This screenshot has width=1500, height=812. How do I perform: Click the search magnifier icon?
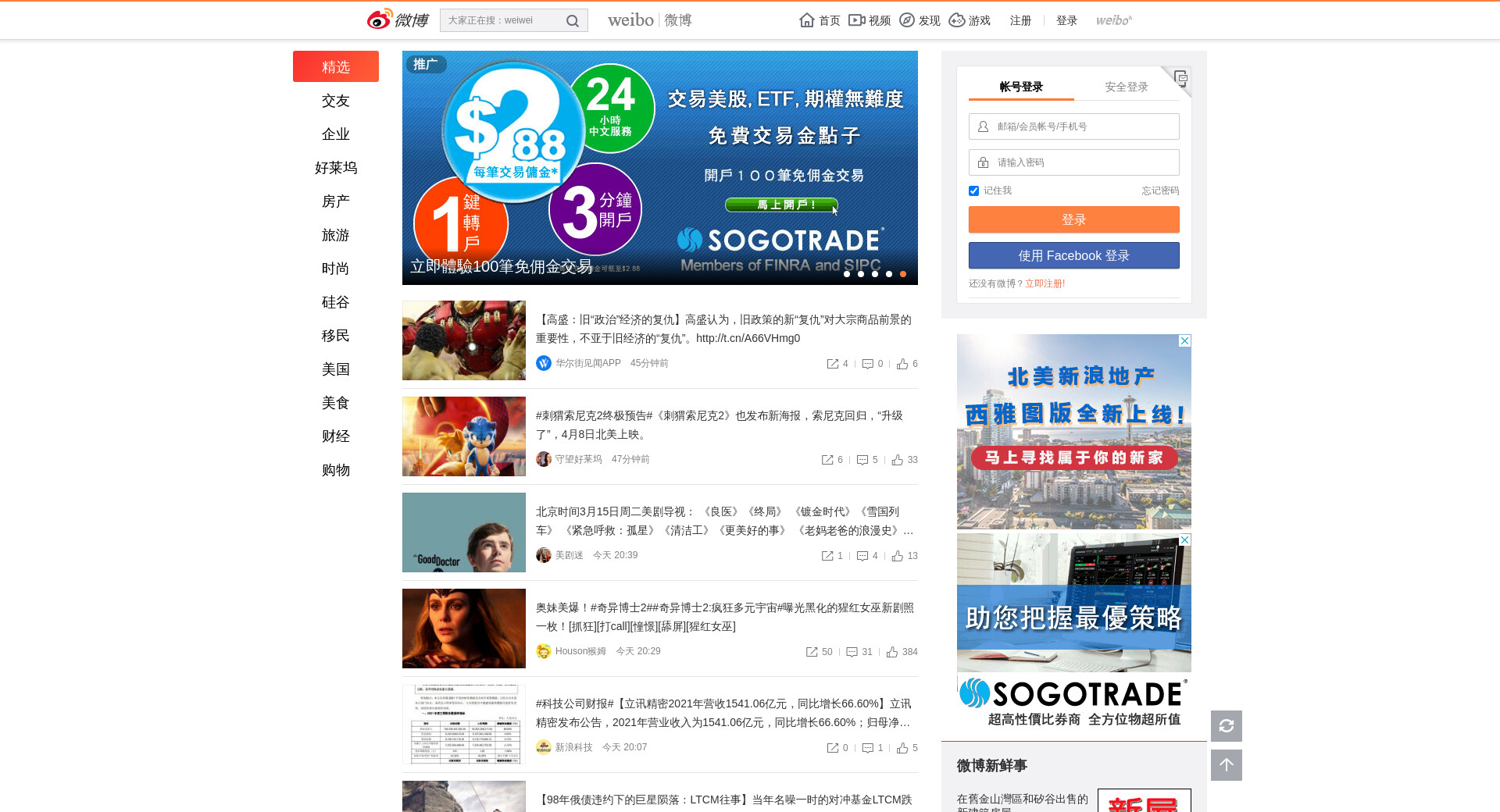click(572, 21)
